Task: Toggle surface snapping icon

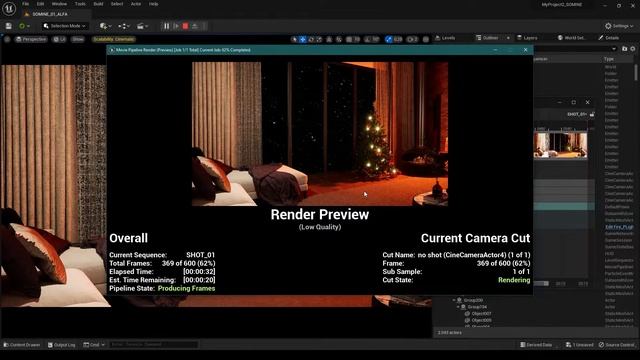Action: point(339,39)
